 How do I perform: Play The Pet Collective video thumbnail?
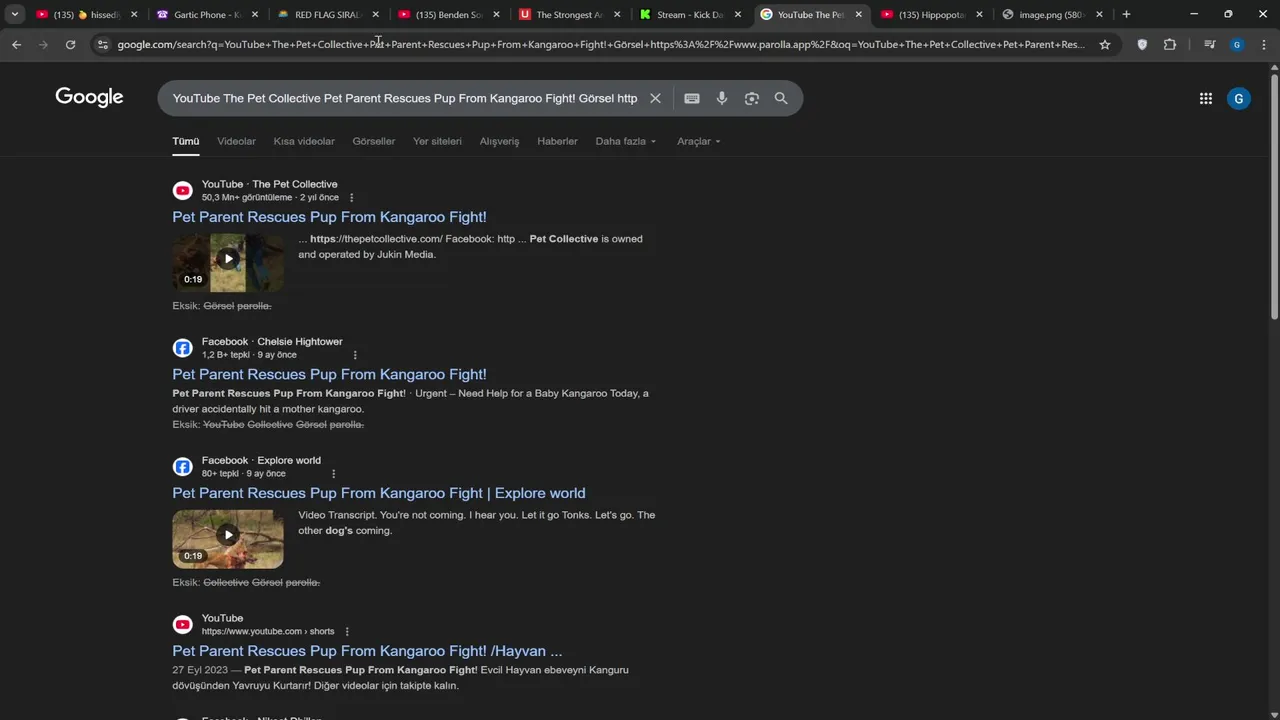[x=228, y=262]
